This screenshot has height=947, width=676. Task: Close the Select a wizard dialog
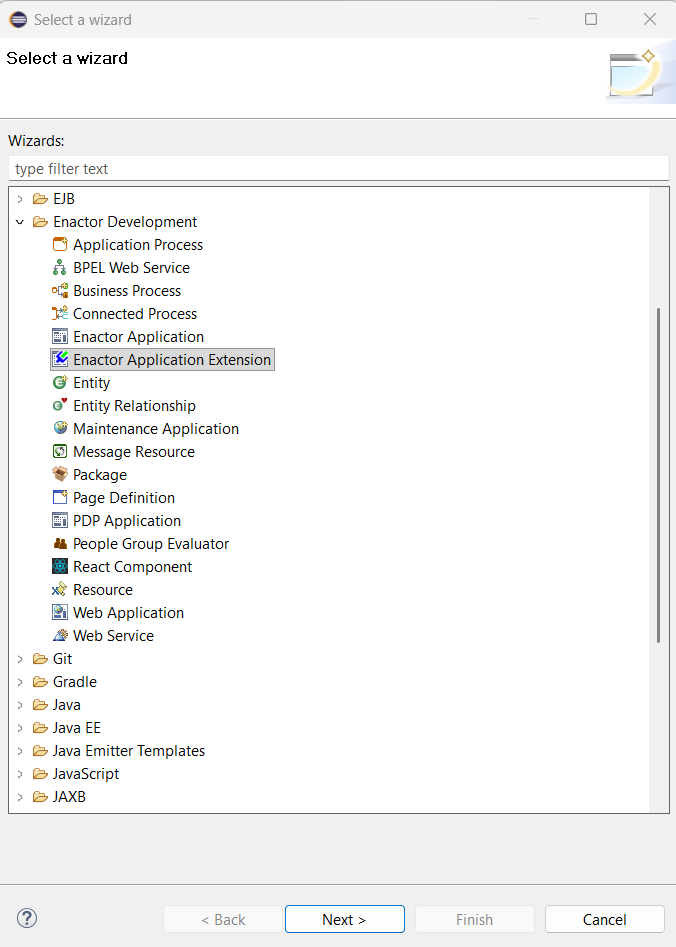[x=650, y=19]
